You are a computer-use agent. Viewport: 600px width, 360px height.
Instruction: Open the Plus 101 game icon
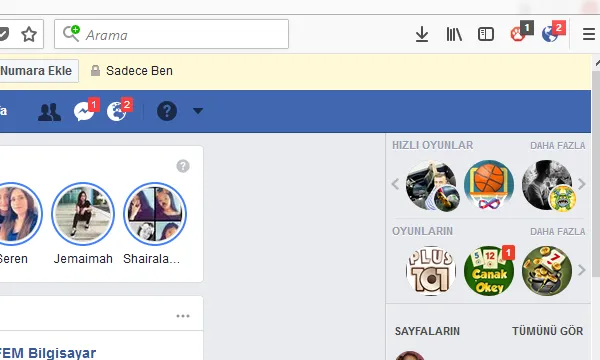pyautogui.click(x=431, y=271)
